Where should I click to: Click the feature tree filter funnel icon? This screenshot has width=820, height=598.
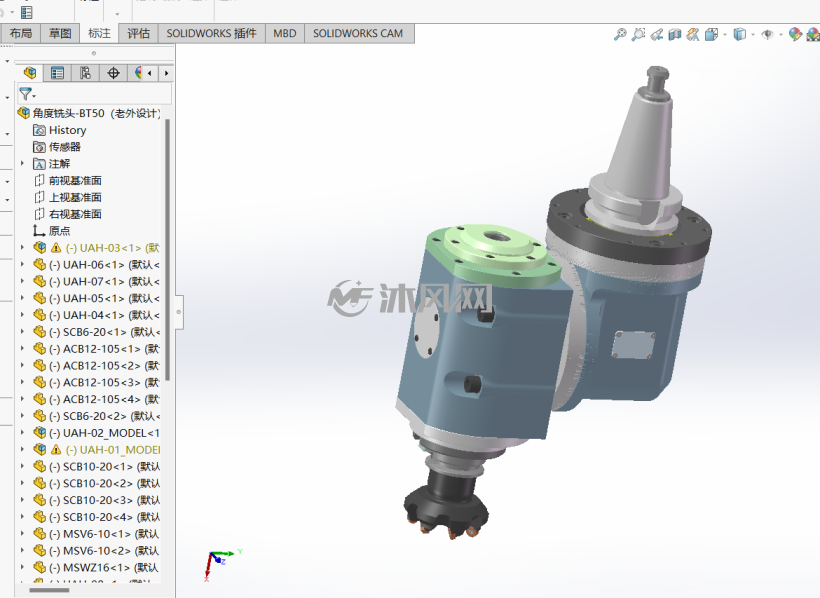click(x=25, y=94)
